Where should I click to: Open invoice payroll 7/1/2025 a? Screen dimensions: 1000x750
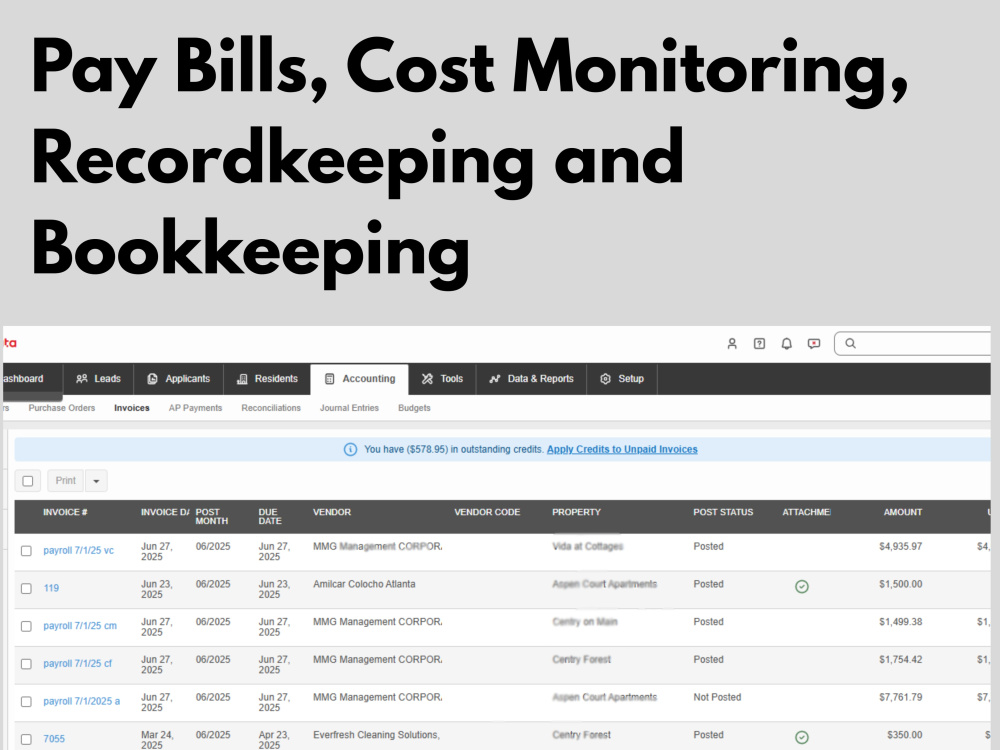click(82, 701)
